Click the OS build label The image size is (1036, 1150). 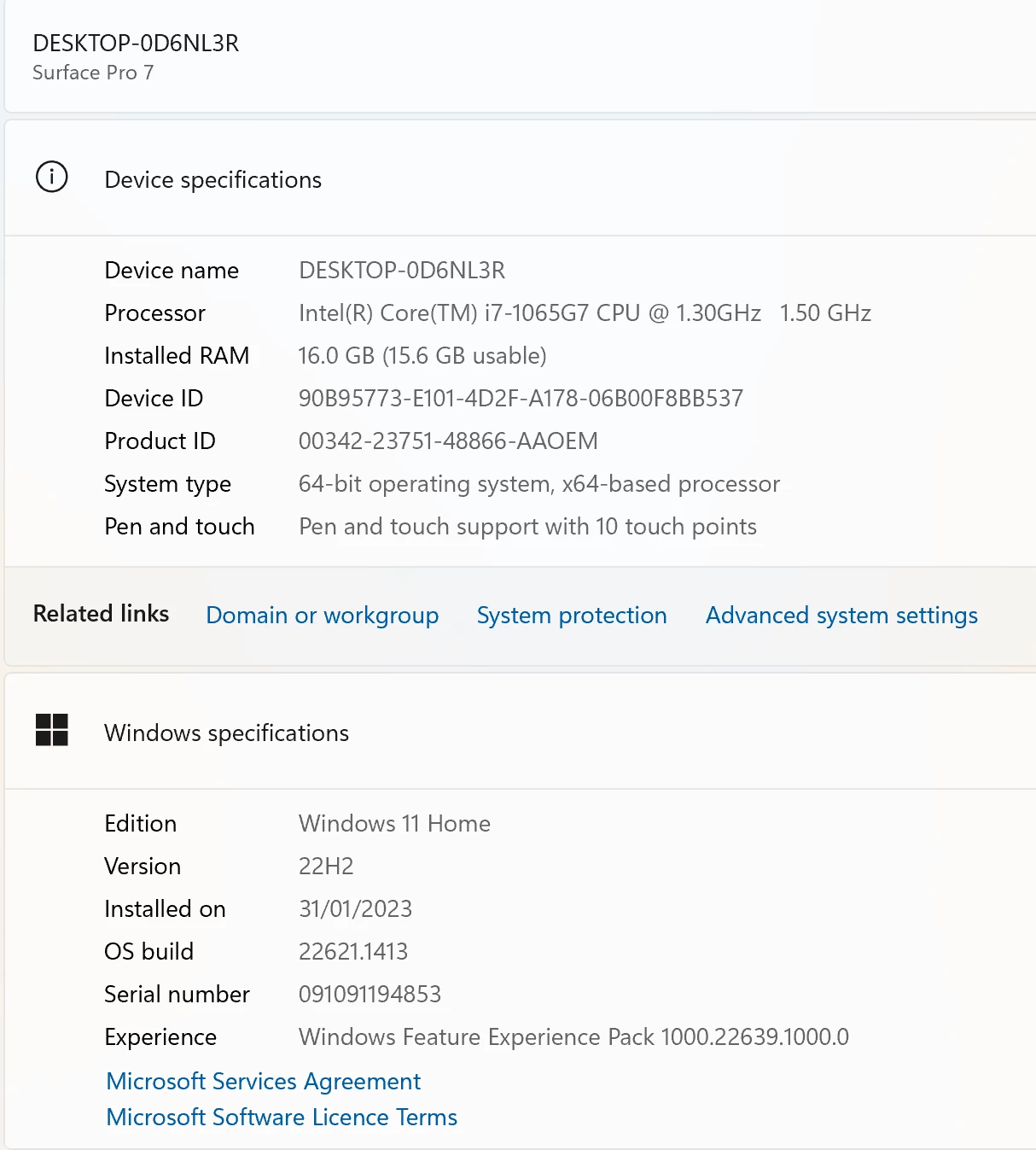point(148,951)
